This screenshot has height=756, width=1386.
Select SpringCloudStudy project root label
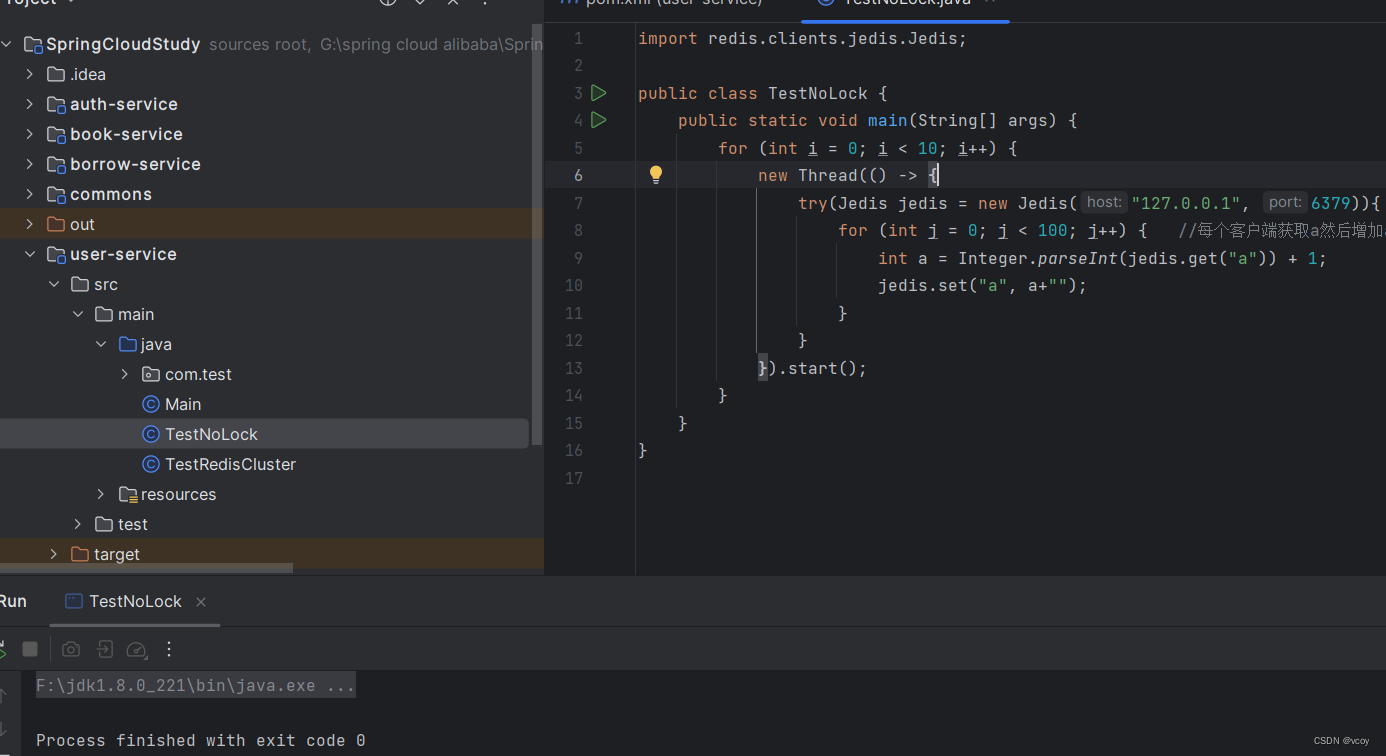[123, 44]
